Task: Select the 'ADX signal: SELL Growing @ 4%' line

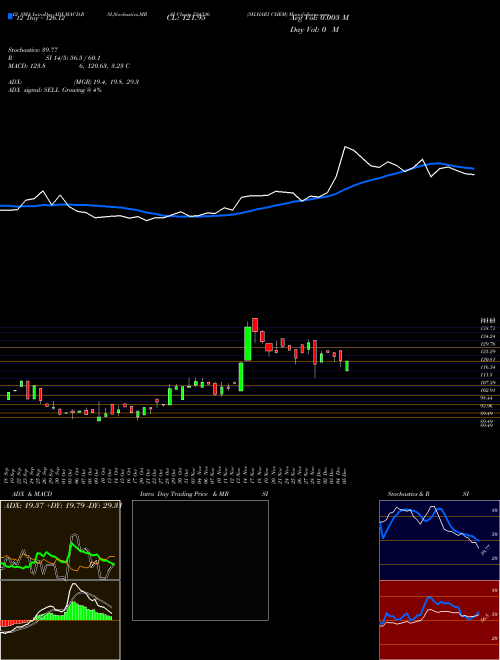Action: point(55,90)
